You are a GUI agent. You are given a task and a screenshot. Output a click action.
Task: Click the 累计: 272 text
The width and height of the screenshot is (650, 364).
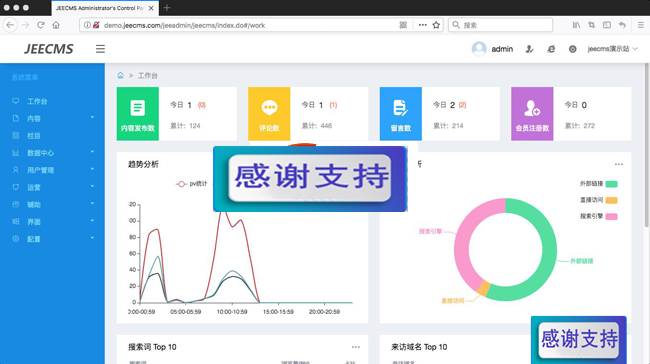click(580, 126)
